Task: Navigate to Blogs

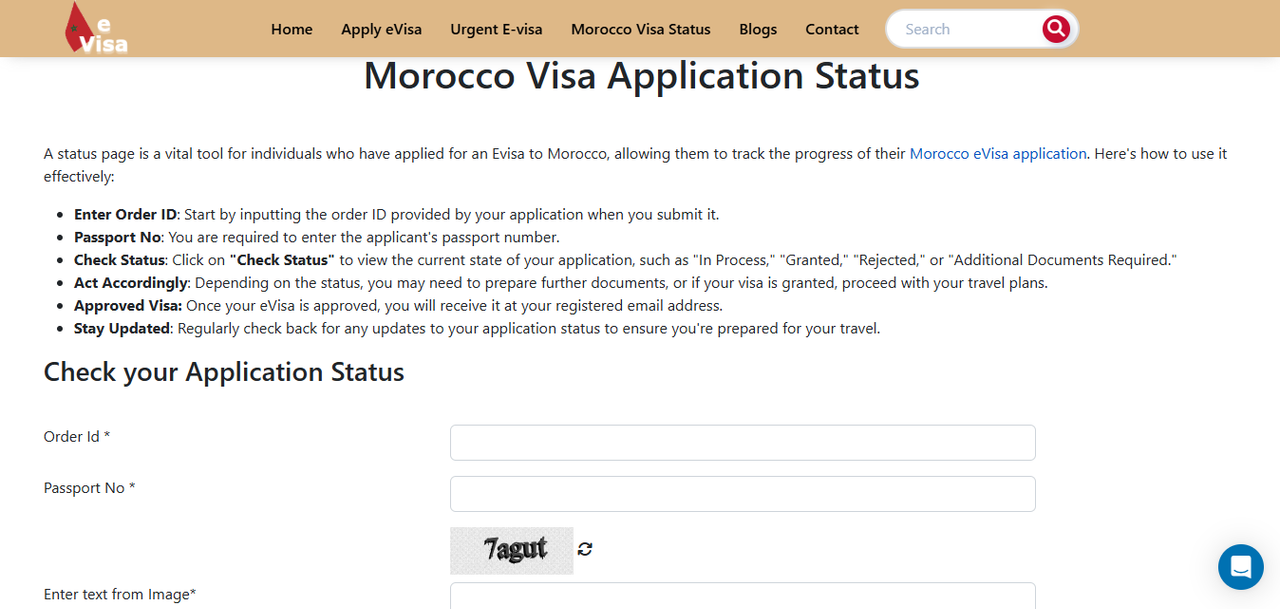Action: pos(758,29)
